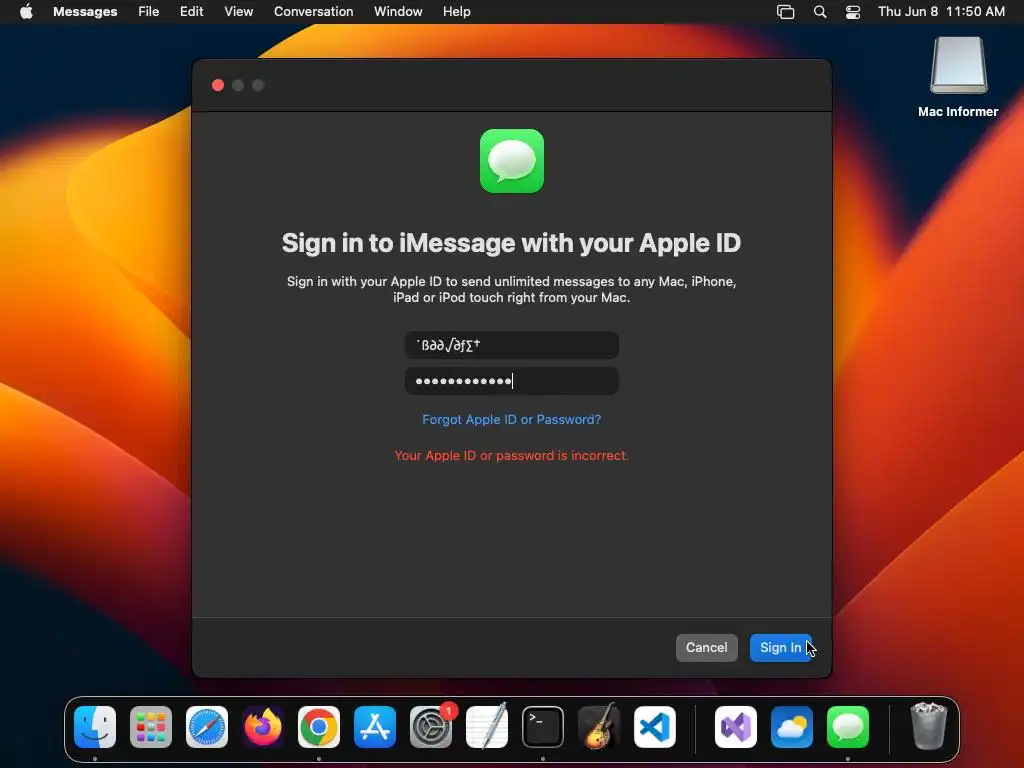The width and height of the screenshot is (1024, 768).
Task: Launch Terminal from the dock
Action: tap(543, 727)
